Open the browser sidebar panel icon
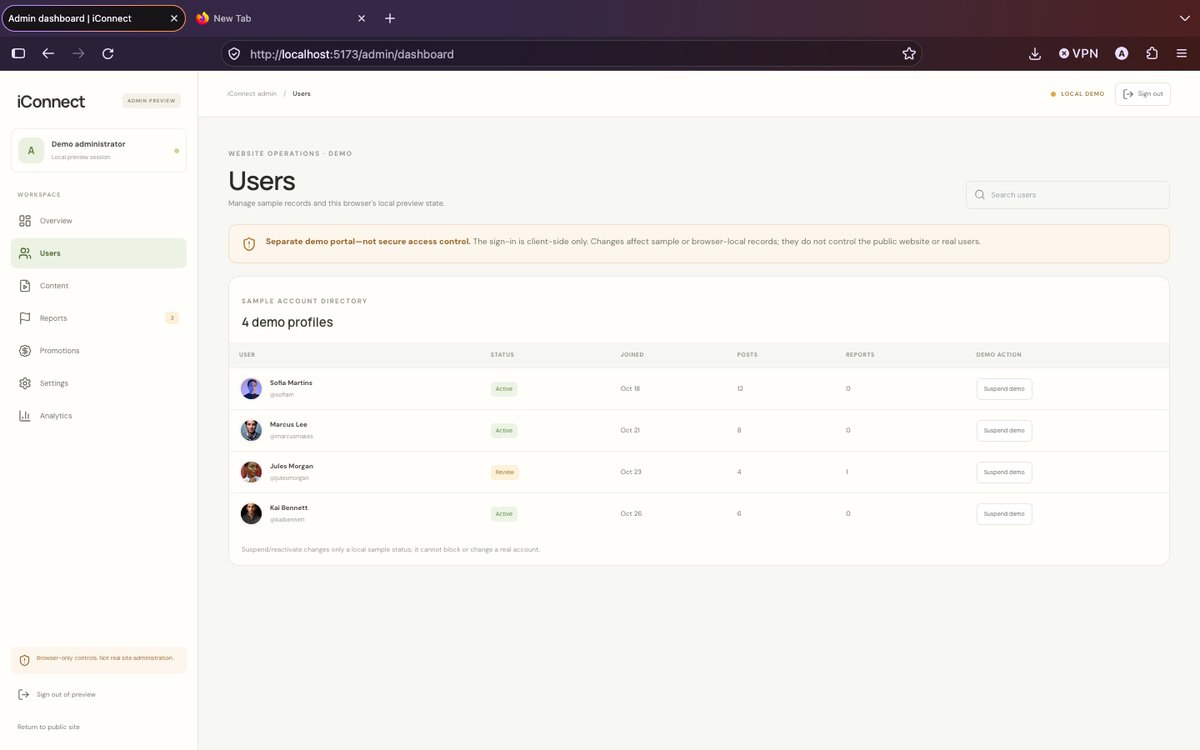1200x750 pixels. click(x=18, y=54)
